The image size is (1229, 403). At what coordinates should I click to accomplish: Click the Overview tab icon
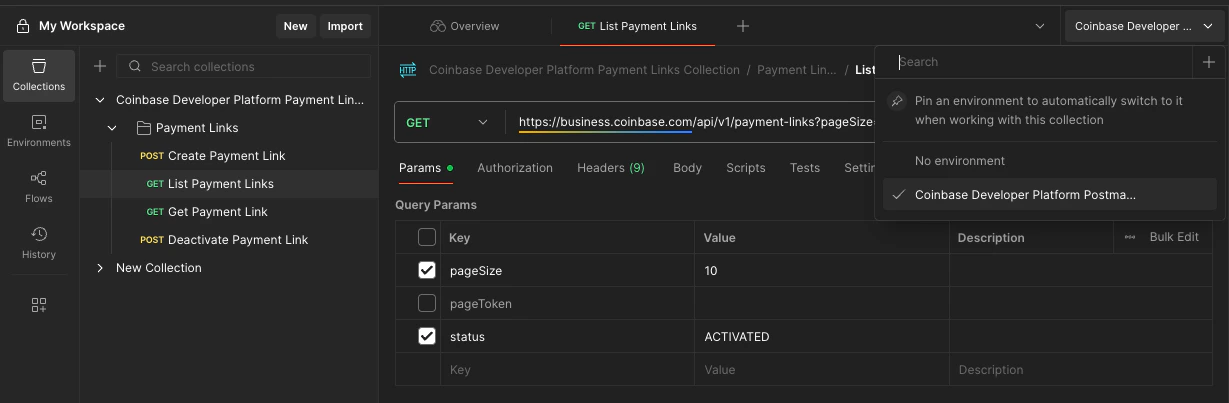pyautogui.click(x=437, y=26)
